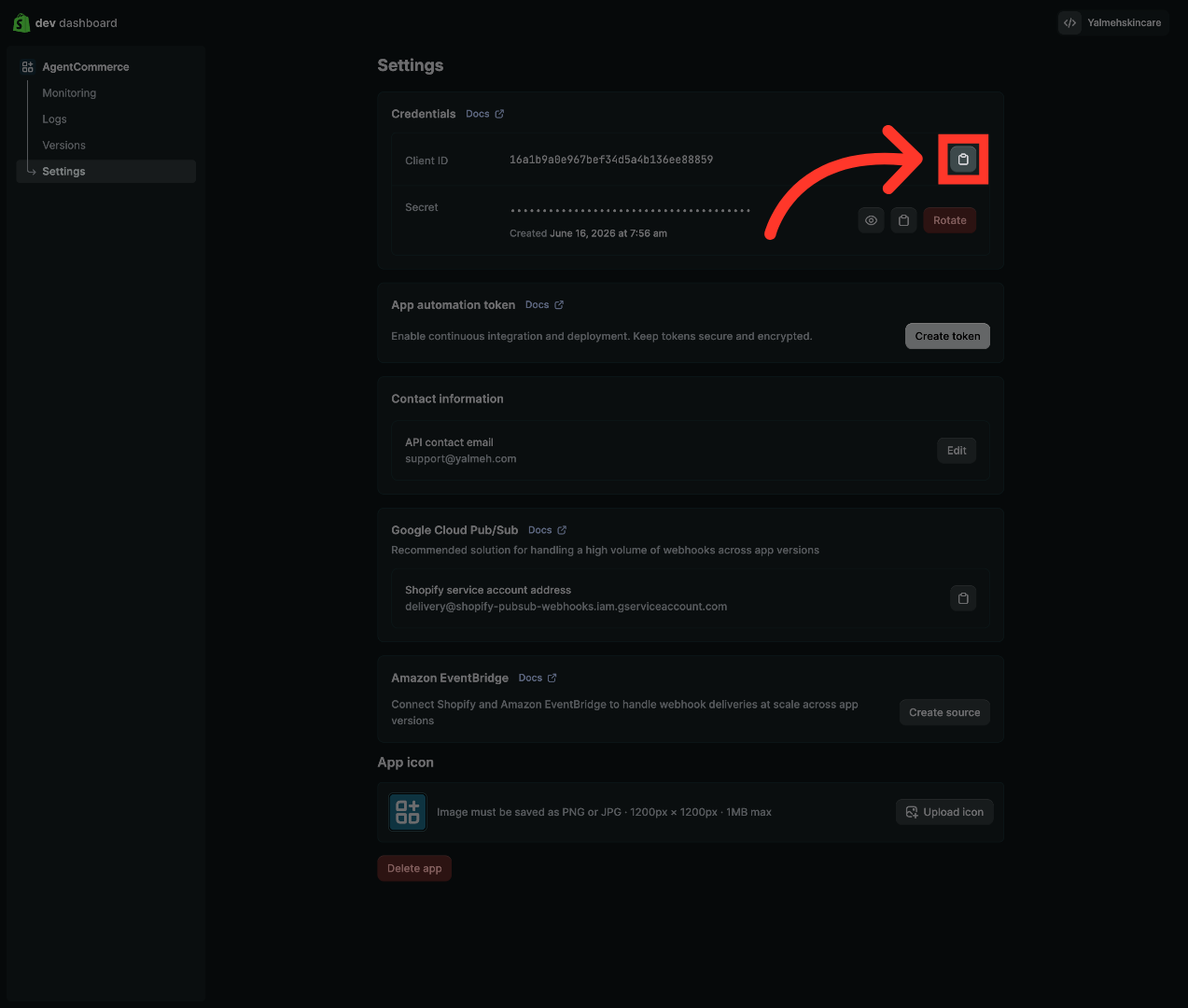
Task: Click the masked Secret dots
Action: pyautogui.click(x=631, y=211)
